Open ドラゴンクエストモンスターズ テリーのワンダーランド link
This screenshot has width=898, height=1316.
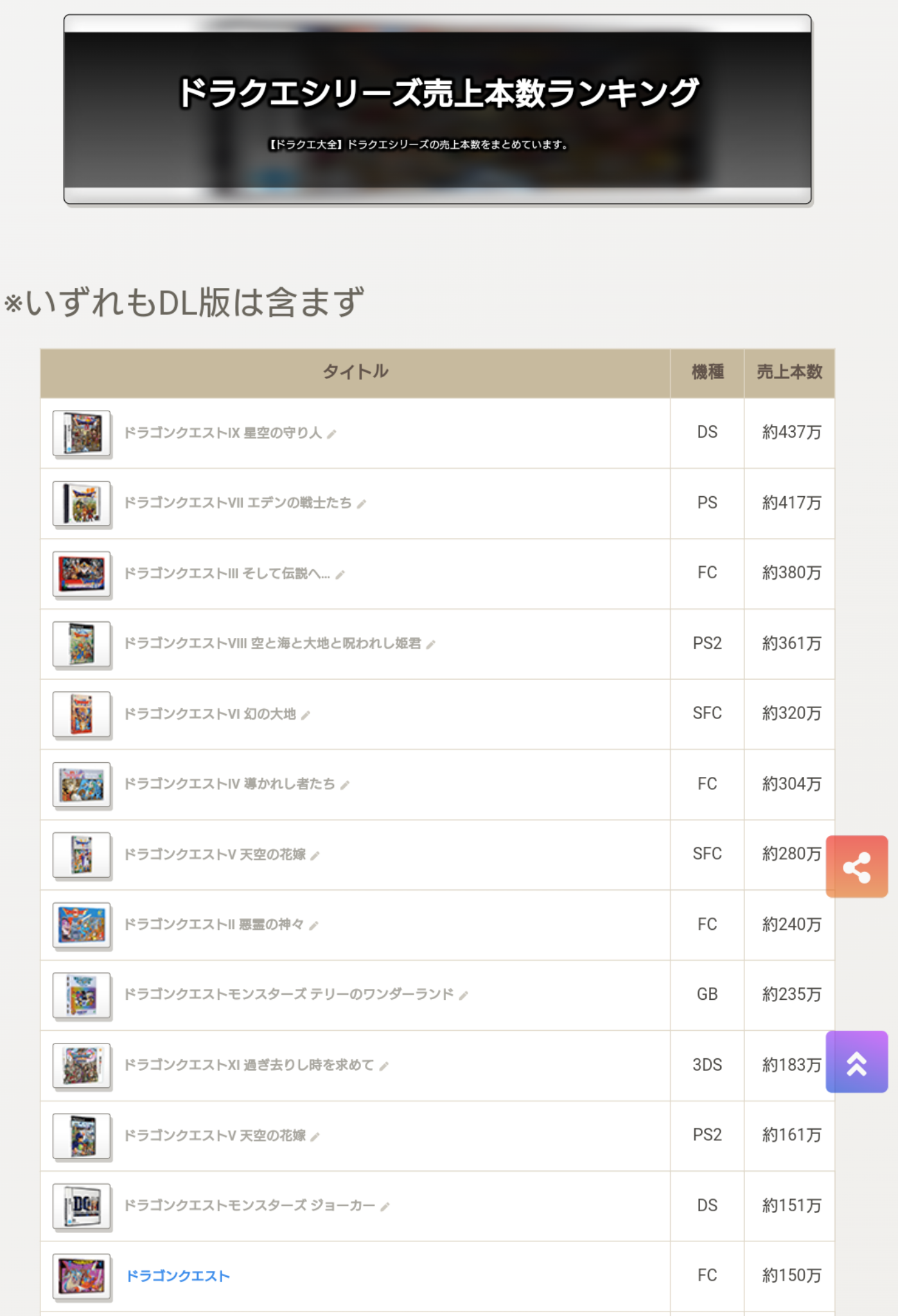[289, 994]
